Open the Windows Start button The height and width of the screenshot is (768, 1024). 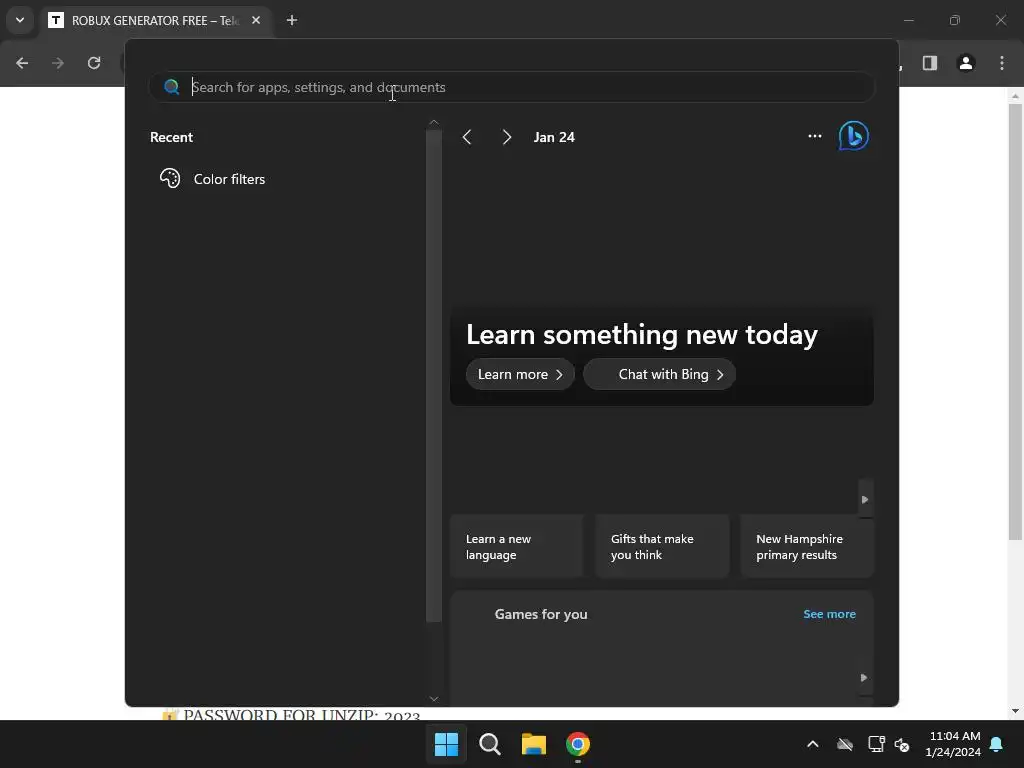pyautogui.click(x=447, y=744)
